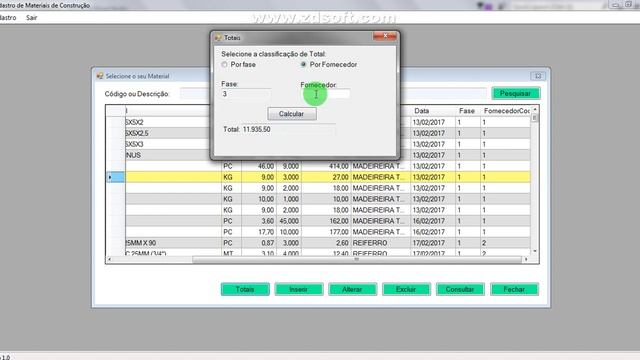The image size is (640, 360).
Task: Click the FornecedorCod column header
Action: pyautogui.click(x=505, y=111)
